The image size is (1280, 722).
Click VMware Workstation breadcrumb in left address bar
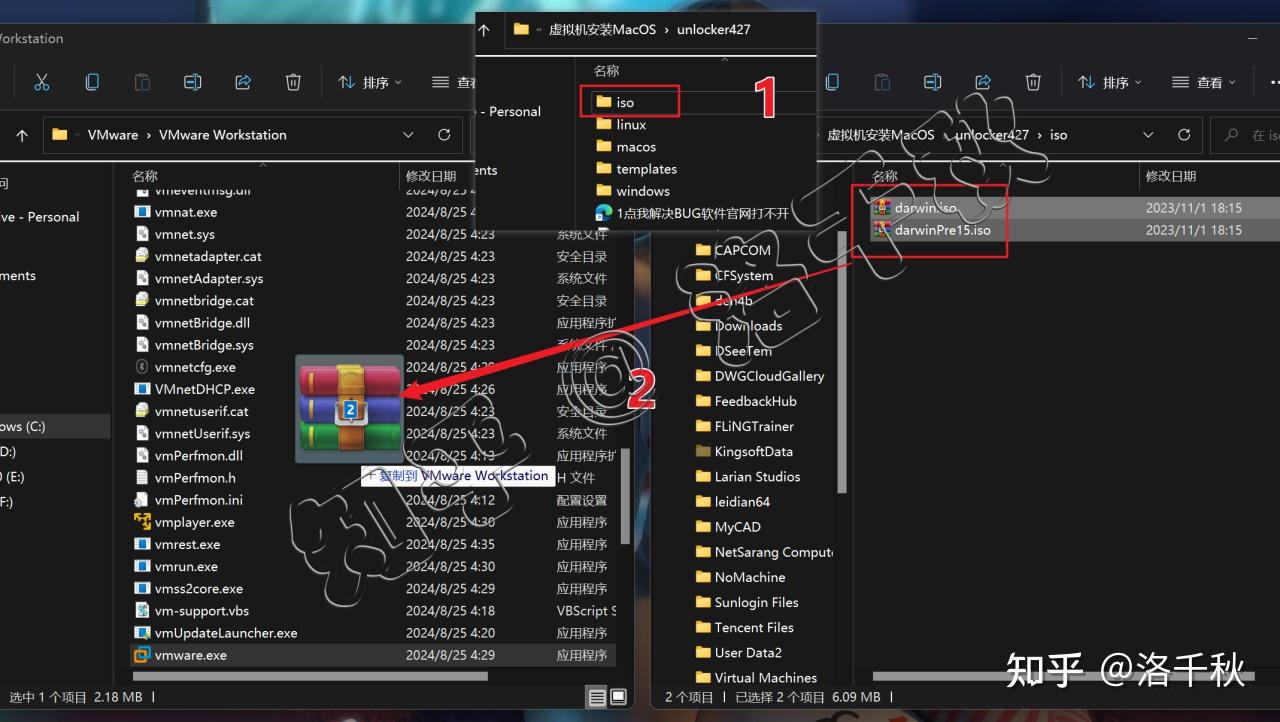[x=223, y=135]
